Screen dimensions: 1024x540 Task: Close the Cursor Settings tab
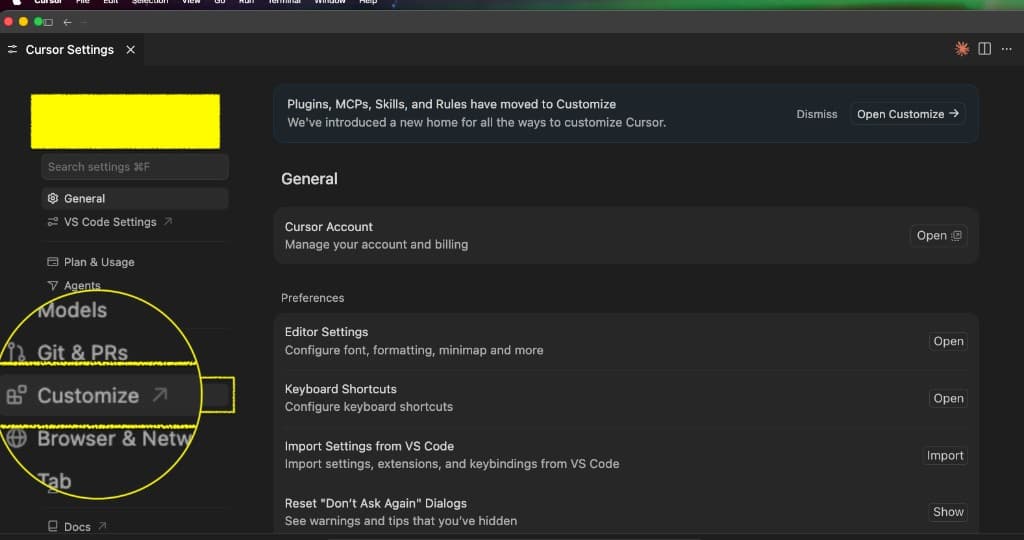(x=131, y=50)
